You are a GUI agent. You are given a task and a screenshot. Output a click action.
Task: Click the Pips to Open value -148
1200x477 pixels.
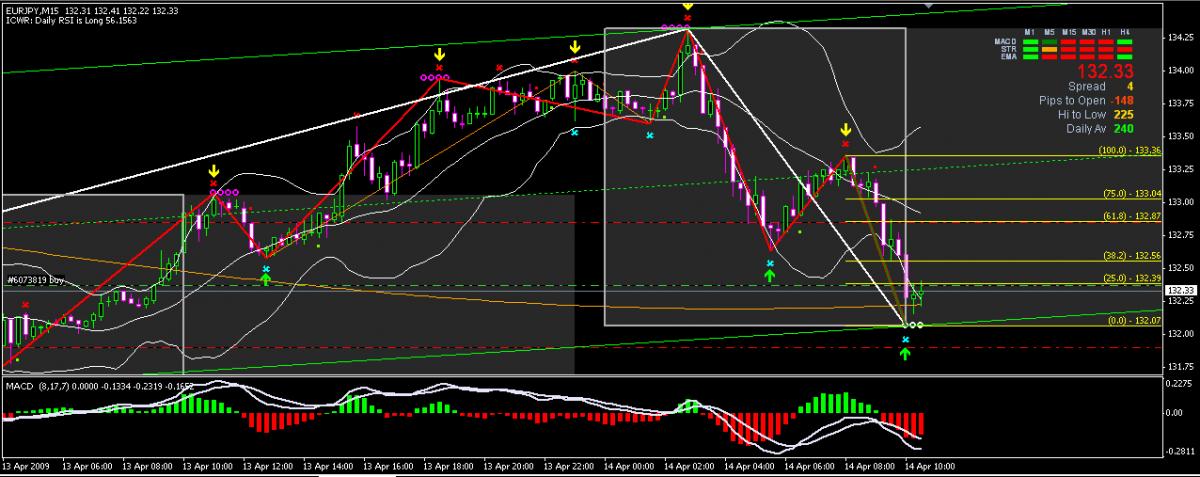1121,101
